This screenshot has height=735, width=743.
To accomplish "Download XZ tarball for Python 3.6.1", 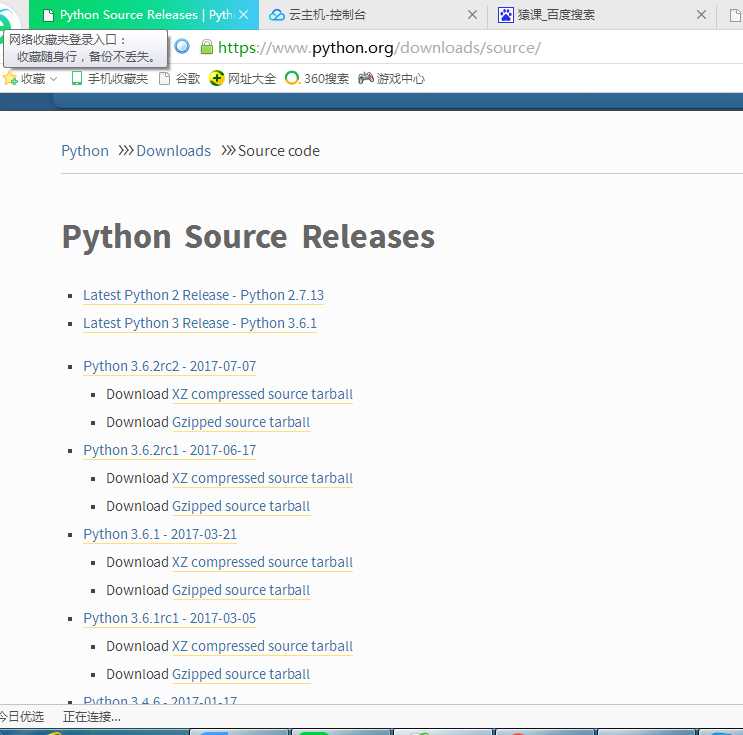I will click(x=263, y=562).
